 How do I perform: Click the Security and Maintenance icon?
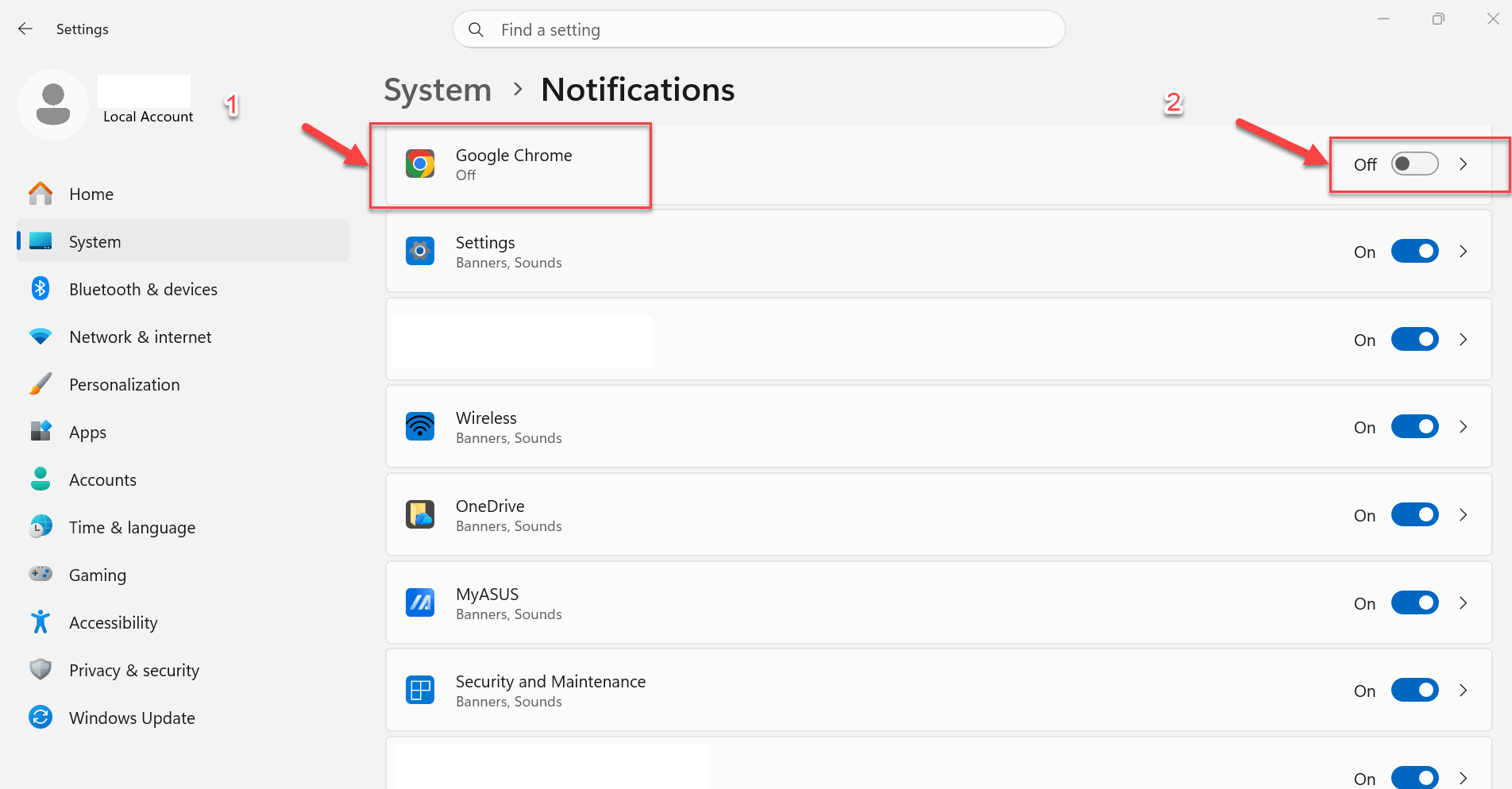[420, 690]
